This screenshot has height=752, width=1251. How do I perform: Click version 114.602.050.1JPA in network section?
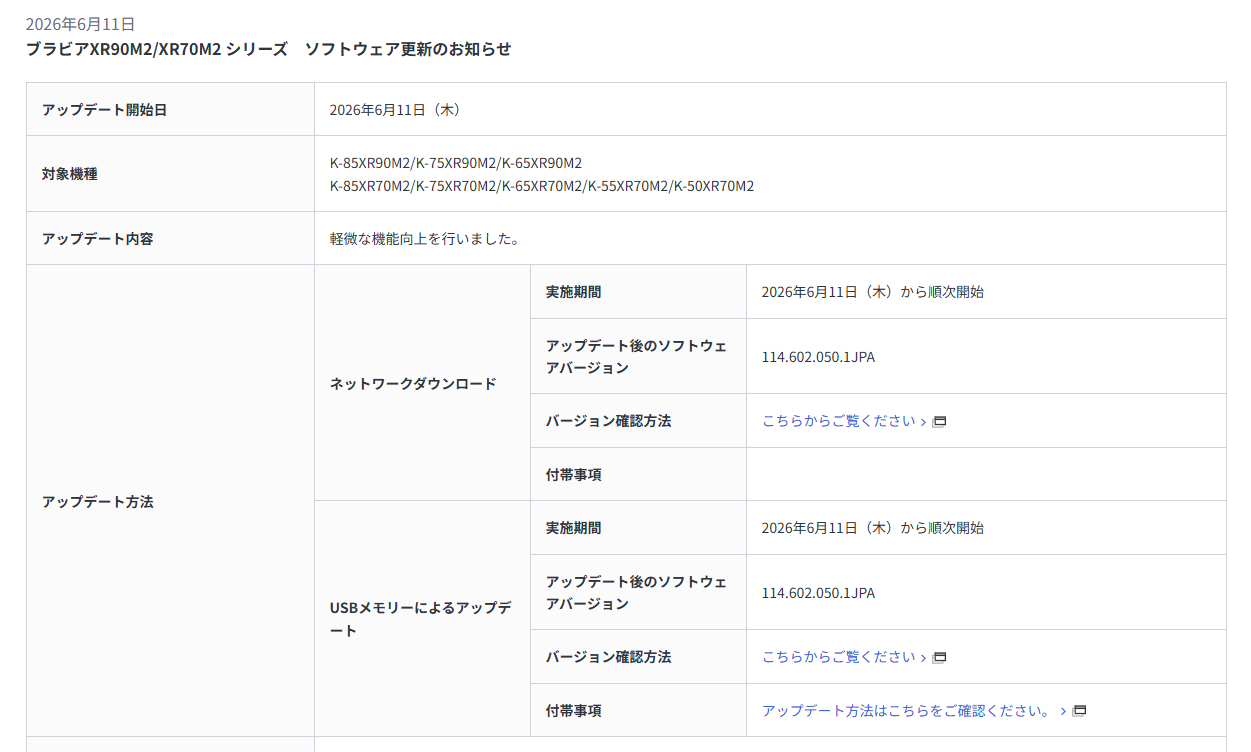[x=818, y=357]
